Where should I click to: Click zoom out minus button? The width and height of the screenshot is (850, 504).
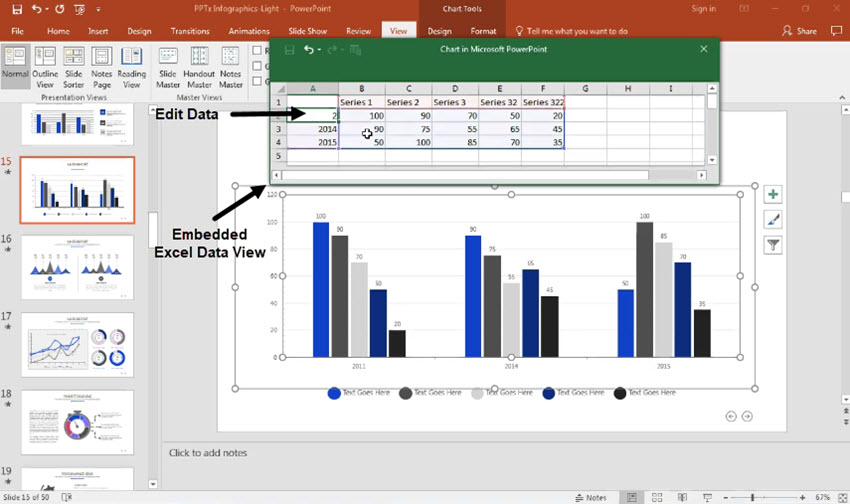[725, 497]
